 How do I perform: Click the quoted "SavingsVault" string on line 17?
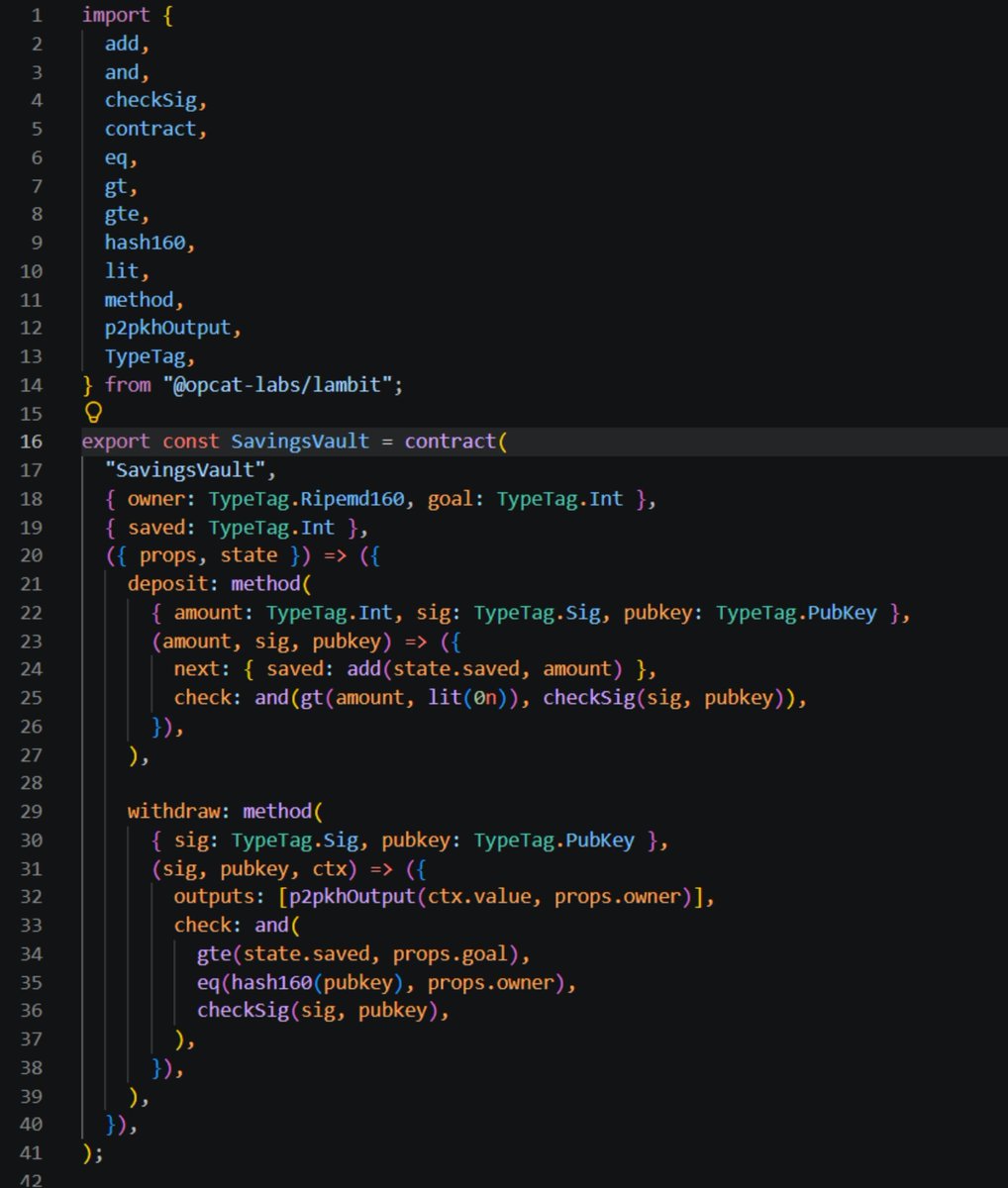tap(185, 469)
